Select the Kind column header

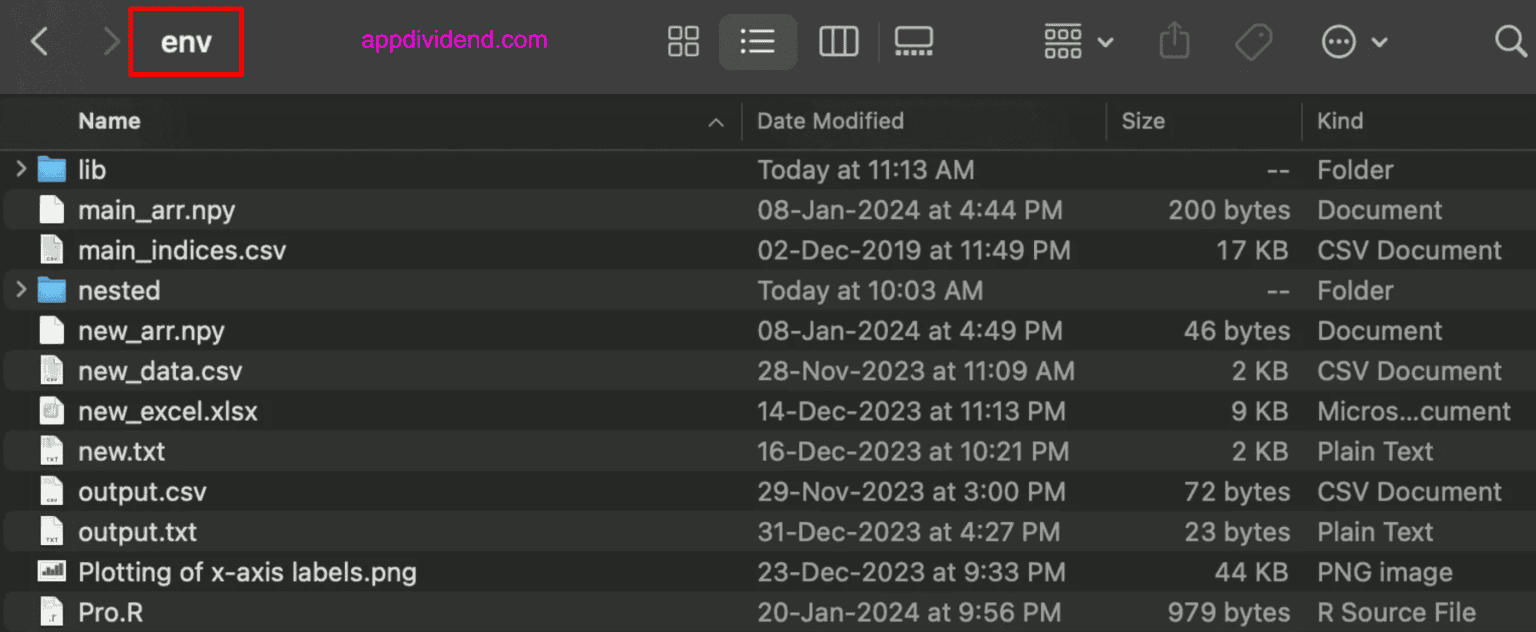(x=1340, y=121)
